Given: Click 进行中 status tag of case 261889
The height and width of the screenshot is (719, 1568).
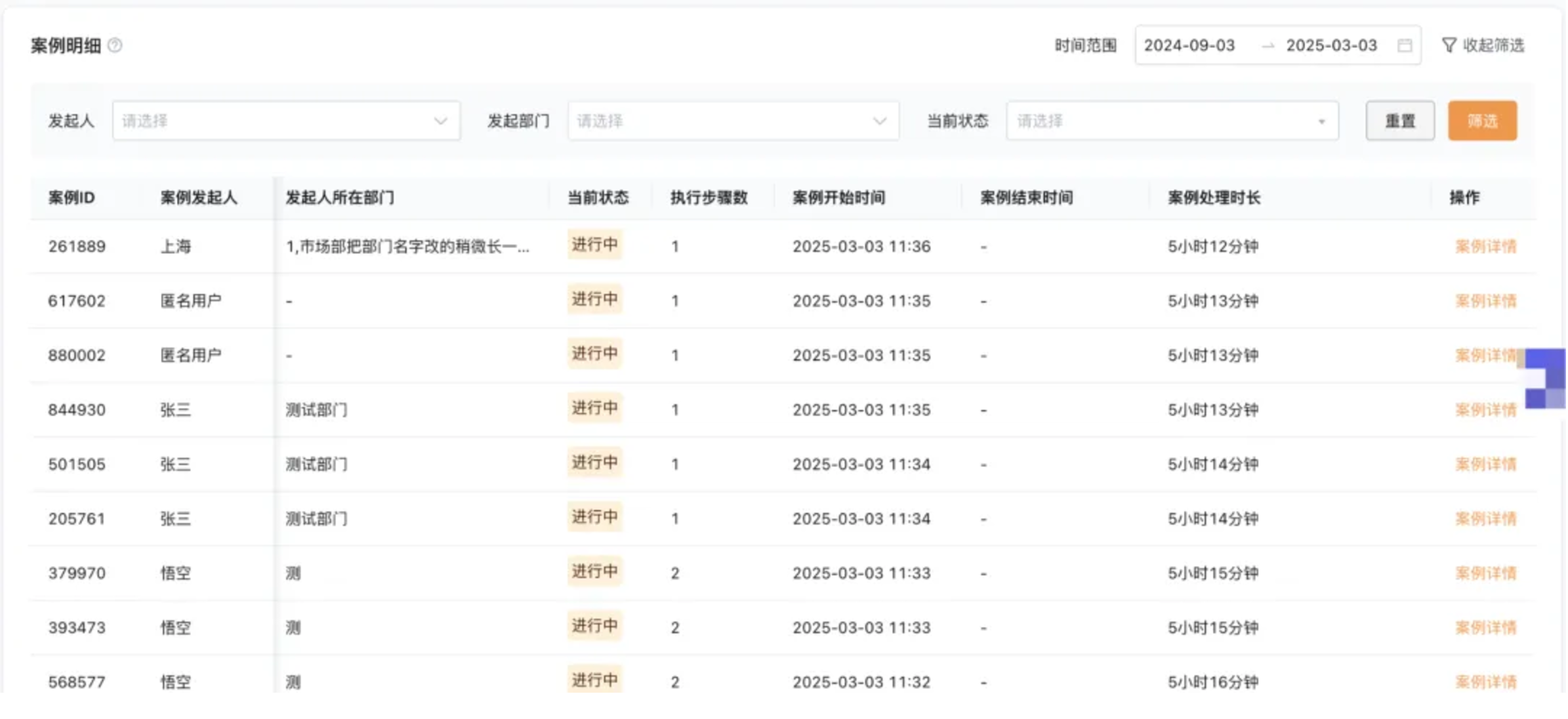Looking at the screenshot, I should click(594, 245).
